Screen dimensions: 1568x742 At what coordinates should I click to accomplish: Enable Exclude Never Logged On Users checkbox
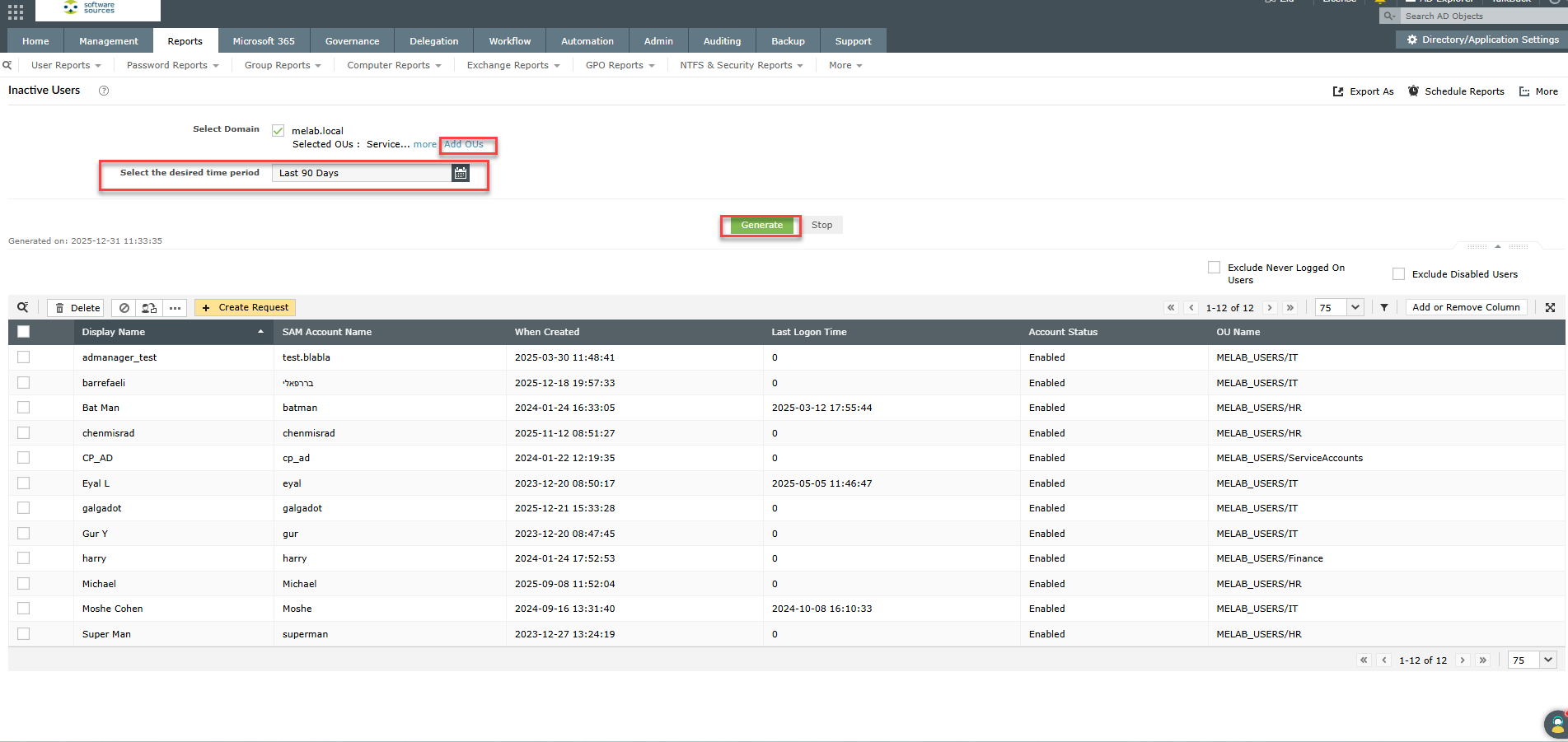1214,268
